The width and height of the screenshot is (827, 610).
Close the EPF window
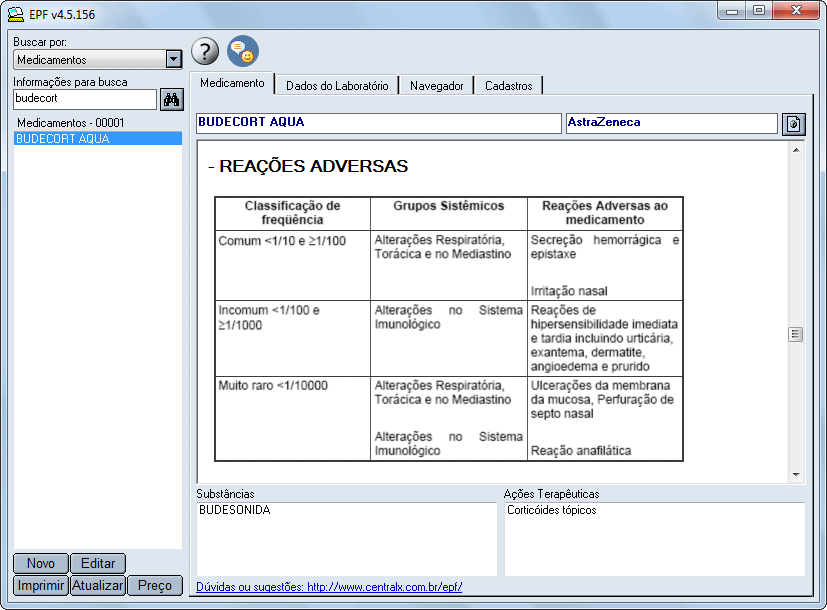796,11
